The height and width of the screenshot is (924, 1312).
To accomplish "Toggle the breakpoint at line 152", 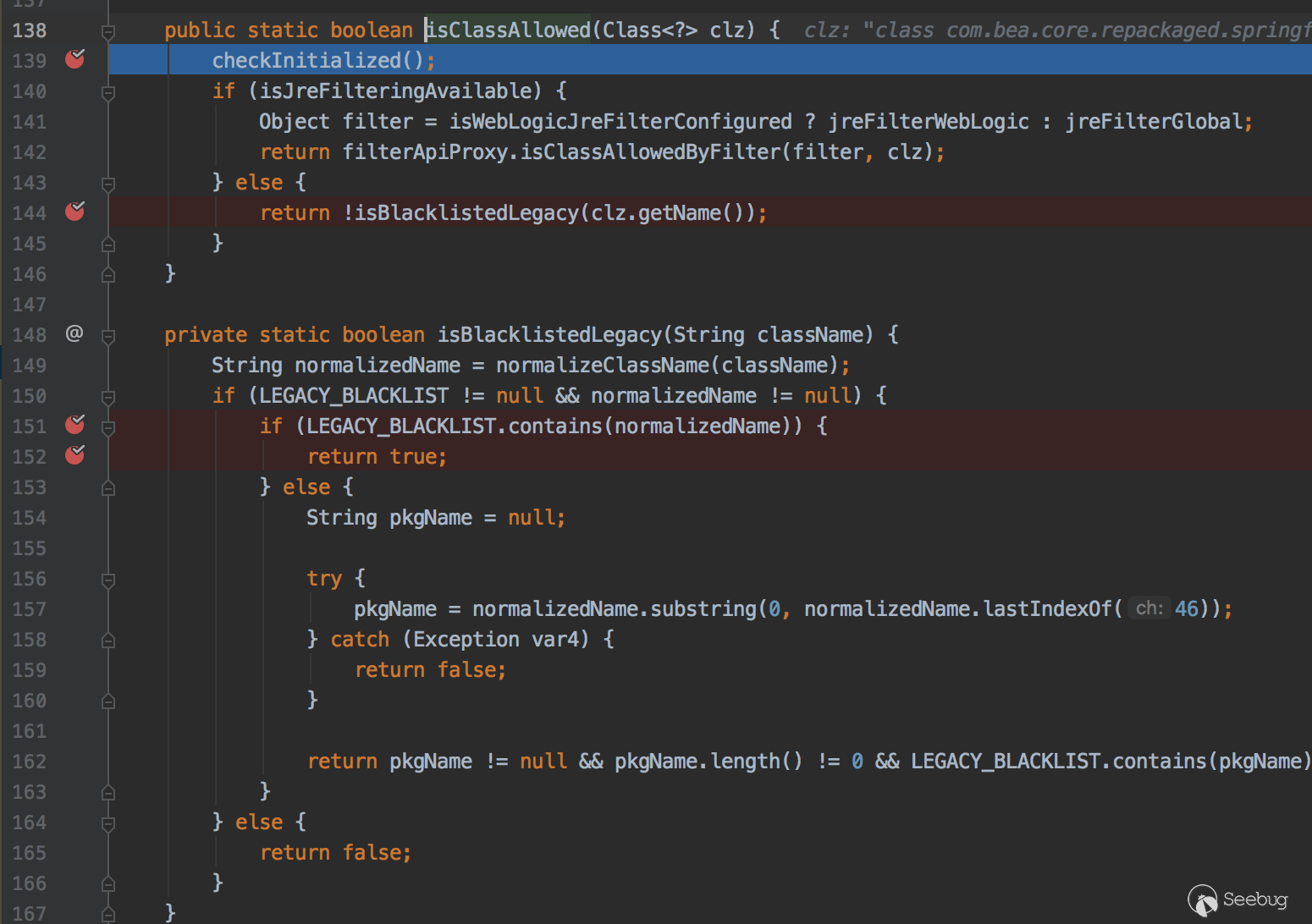I will [x=75, y=455].
